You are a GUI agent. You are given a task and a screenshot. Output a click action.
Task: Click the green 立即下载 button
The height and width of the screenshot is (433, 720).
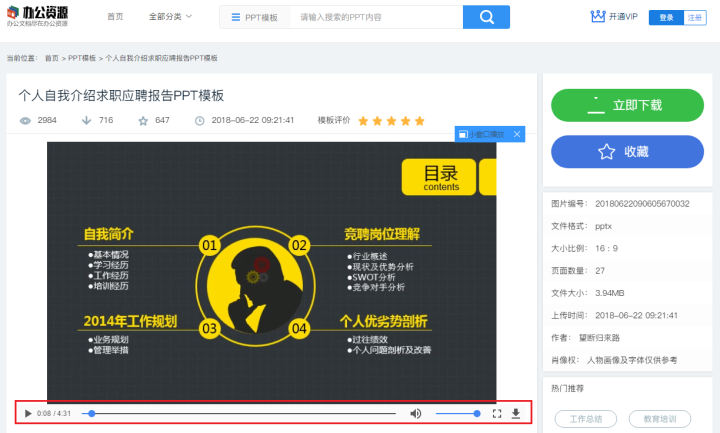[627, 105]
